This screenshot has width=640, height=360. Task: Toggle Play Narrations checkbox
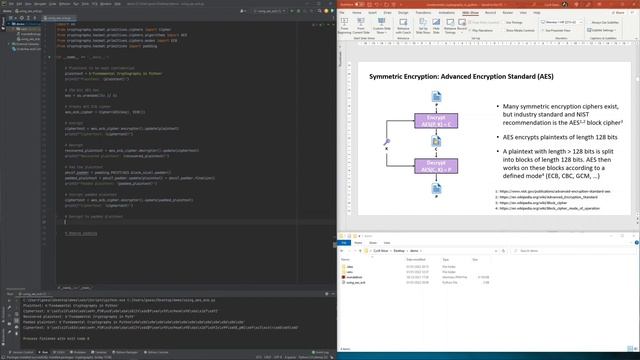pos(481,31)
